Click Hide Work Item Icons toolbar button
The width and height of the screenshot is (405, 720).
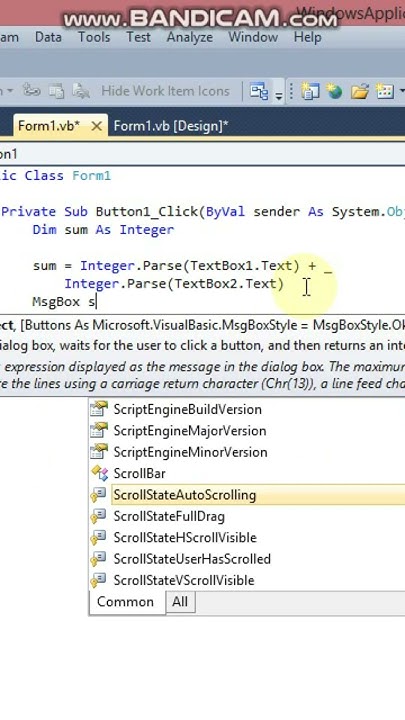point(165,91)
